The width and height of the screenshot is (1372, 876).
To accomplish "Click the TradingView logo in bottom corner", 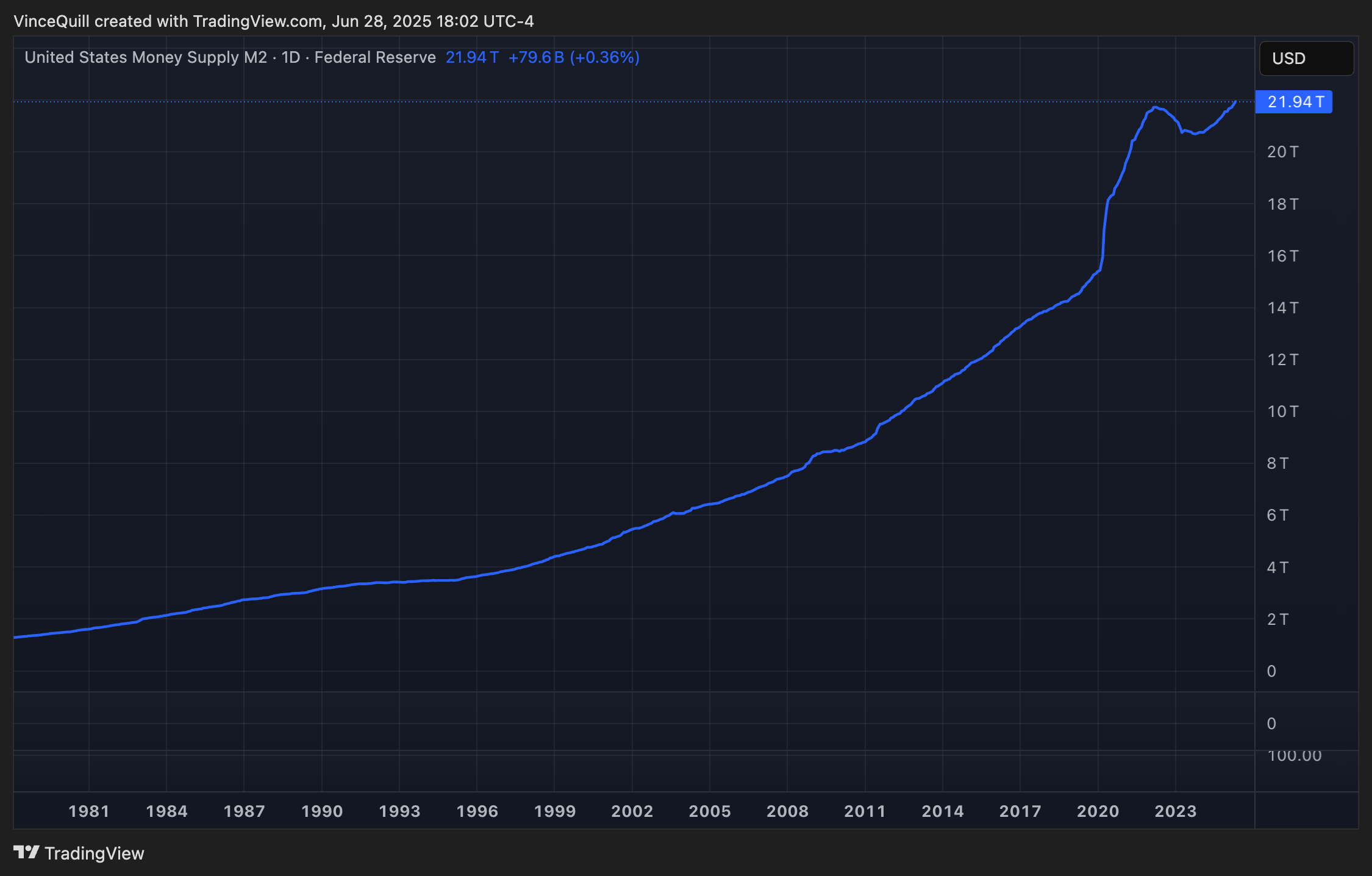I will point(79,853).
